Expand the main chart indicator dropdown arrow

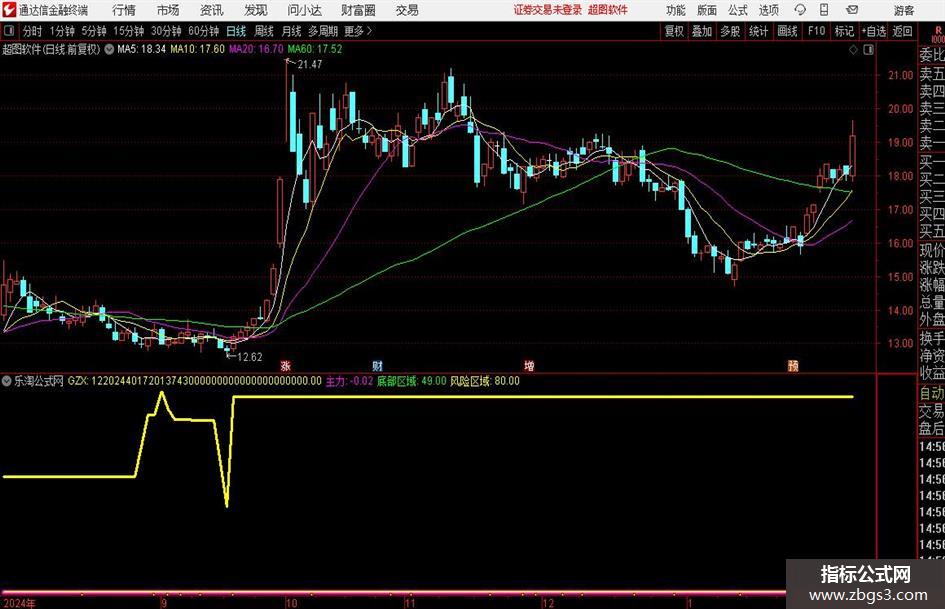[x=109, y=49]
